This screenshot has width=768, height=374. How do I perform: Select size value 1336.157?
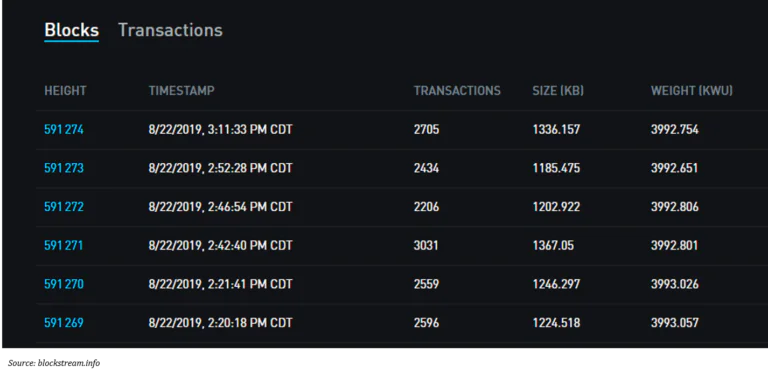pyautogui.click(x=556, y=130)
